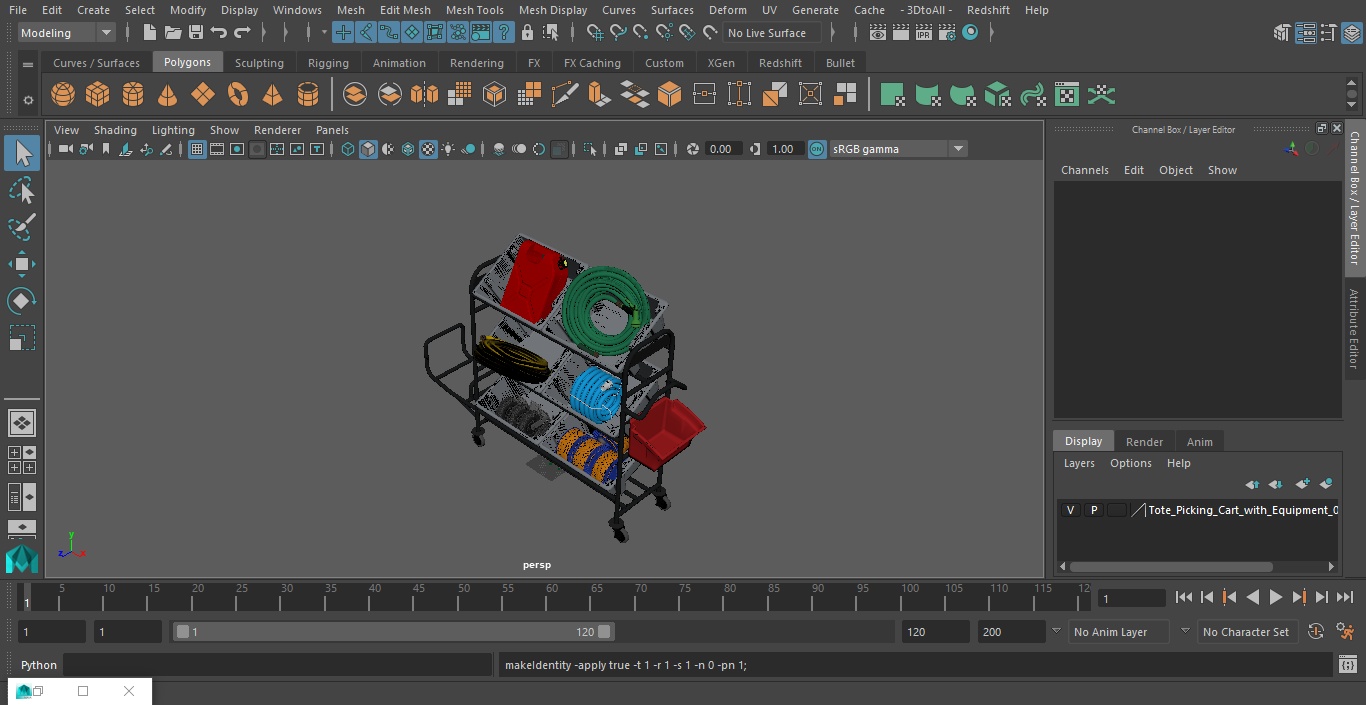Screen dimensions: 1366x705
Task: Open Render Settings clapperboard gear icon
Action: tap(947, 33)
